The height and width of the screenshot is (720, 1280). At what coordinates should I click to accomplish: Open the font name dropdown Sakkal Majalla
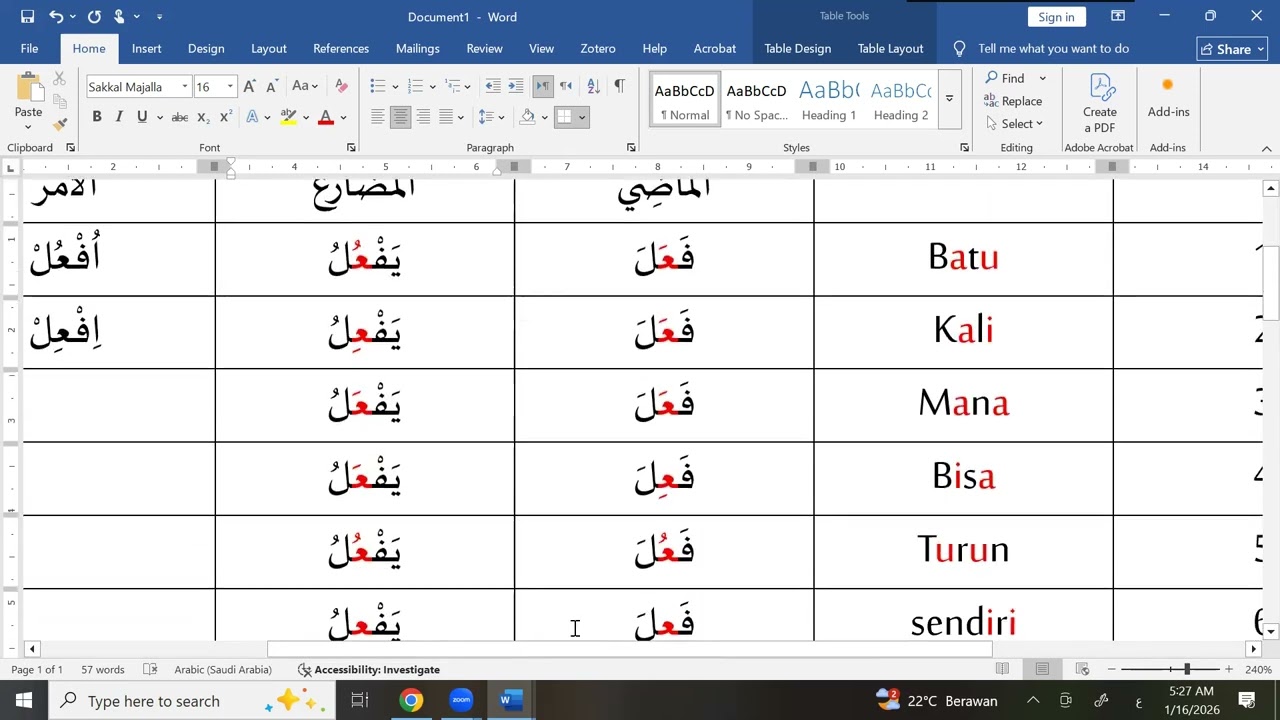pyautogui.click(x=185, y=87)
